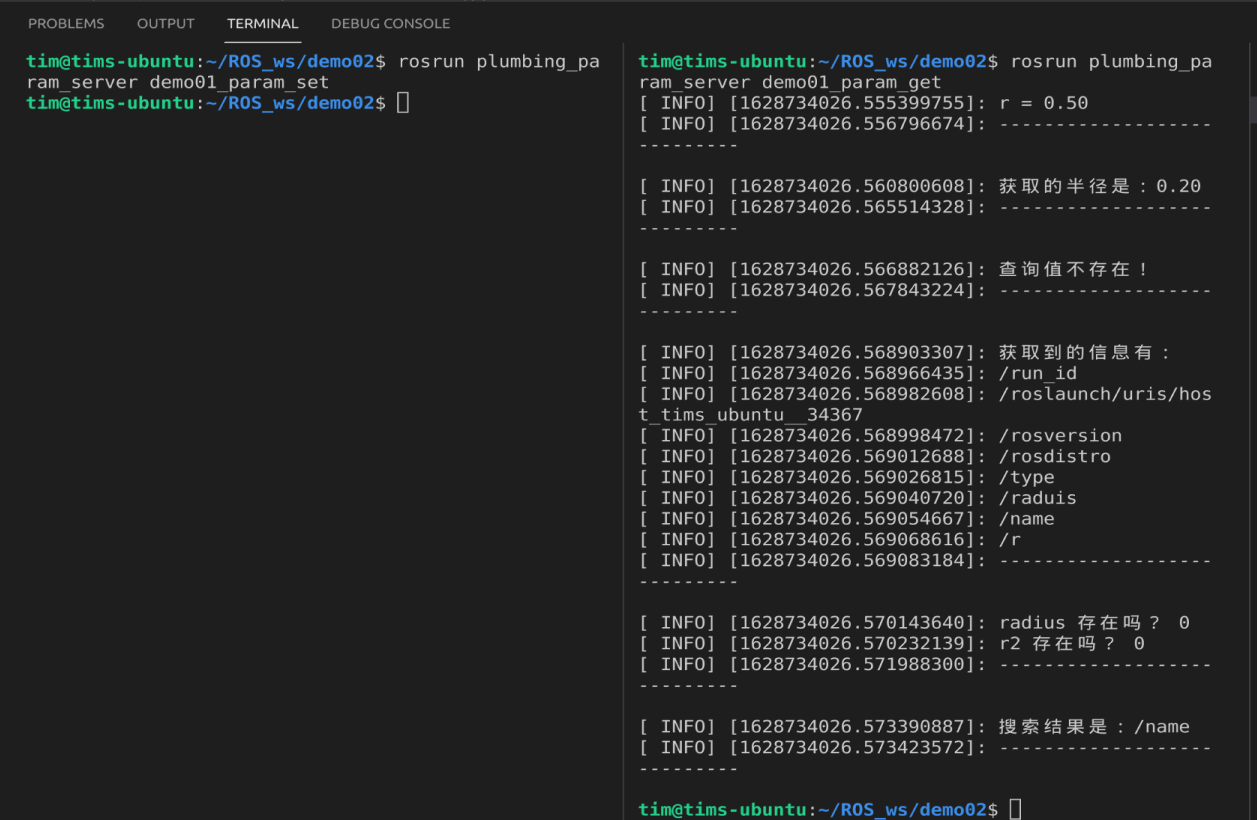Select the TERMINAL tab

263,23
